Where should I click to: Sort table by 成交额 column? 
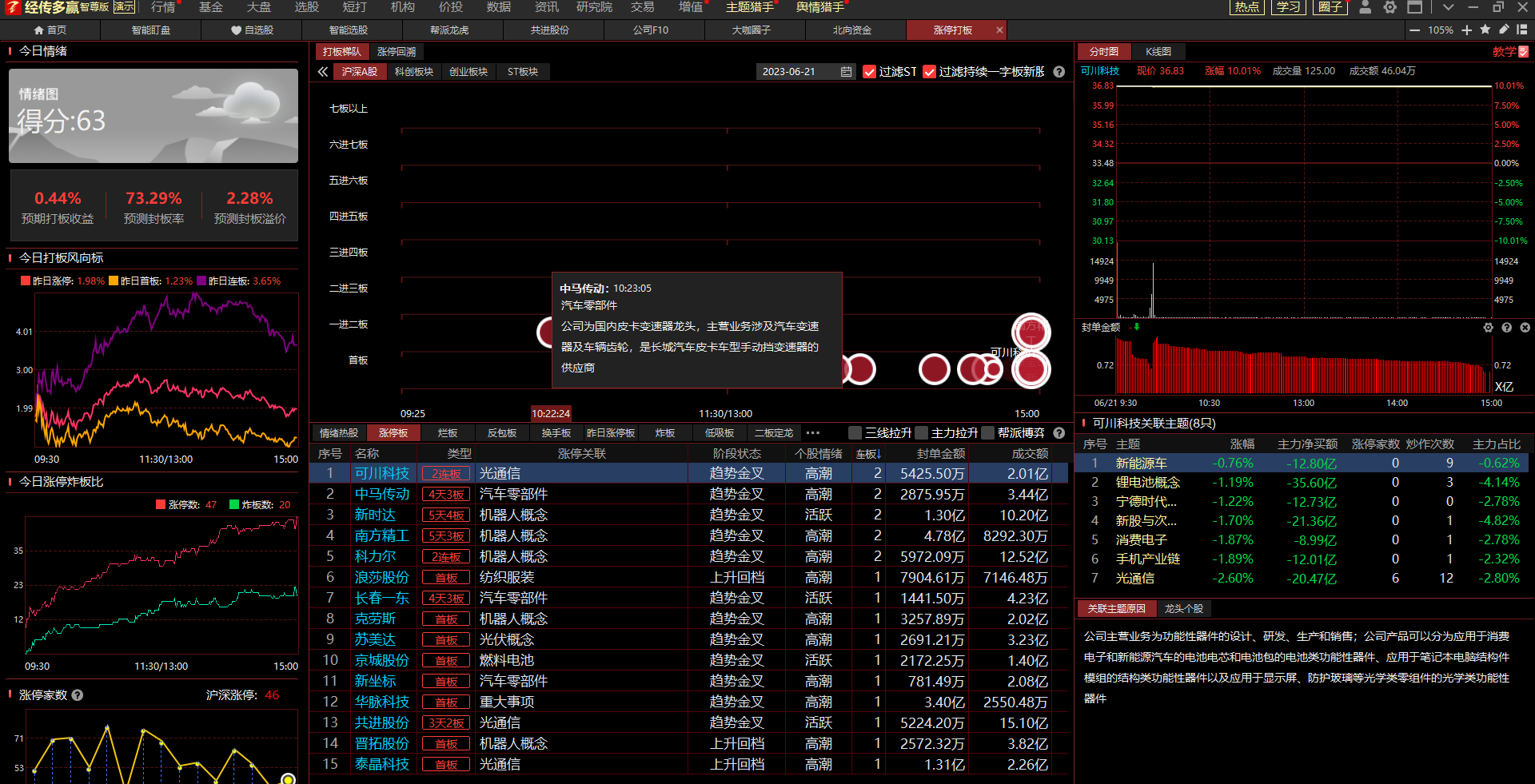tap(1030, 453)
